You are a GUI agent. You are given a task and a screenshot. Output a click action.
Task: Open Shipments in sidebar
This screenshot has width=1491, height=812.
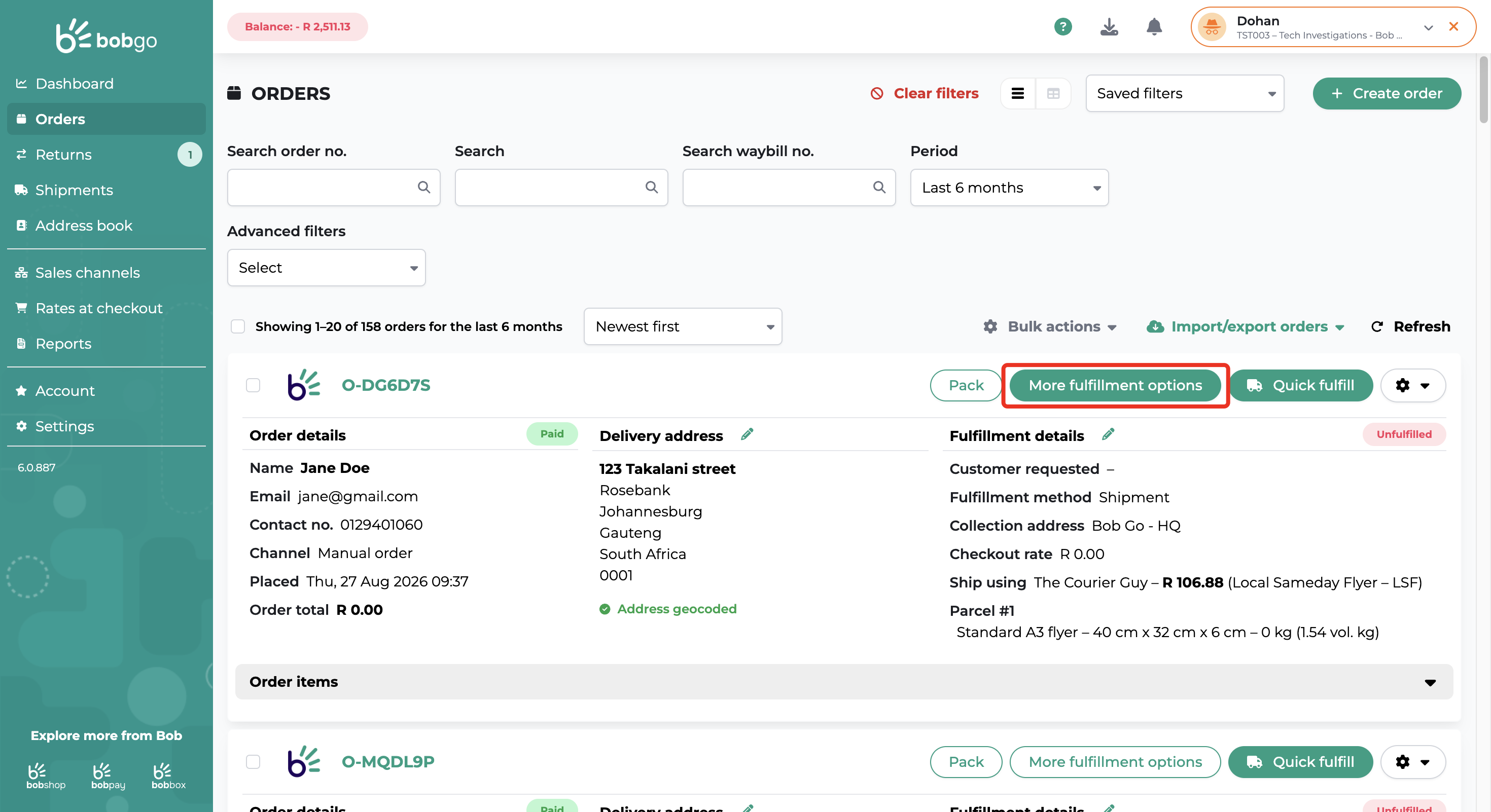[x=106, y=190]
